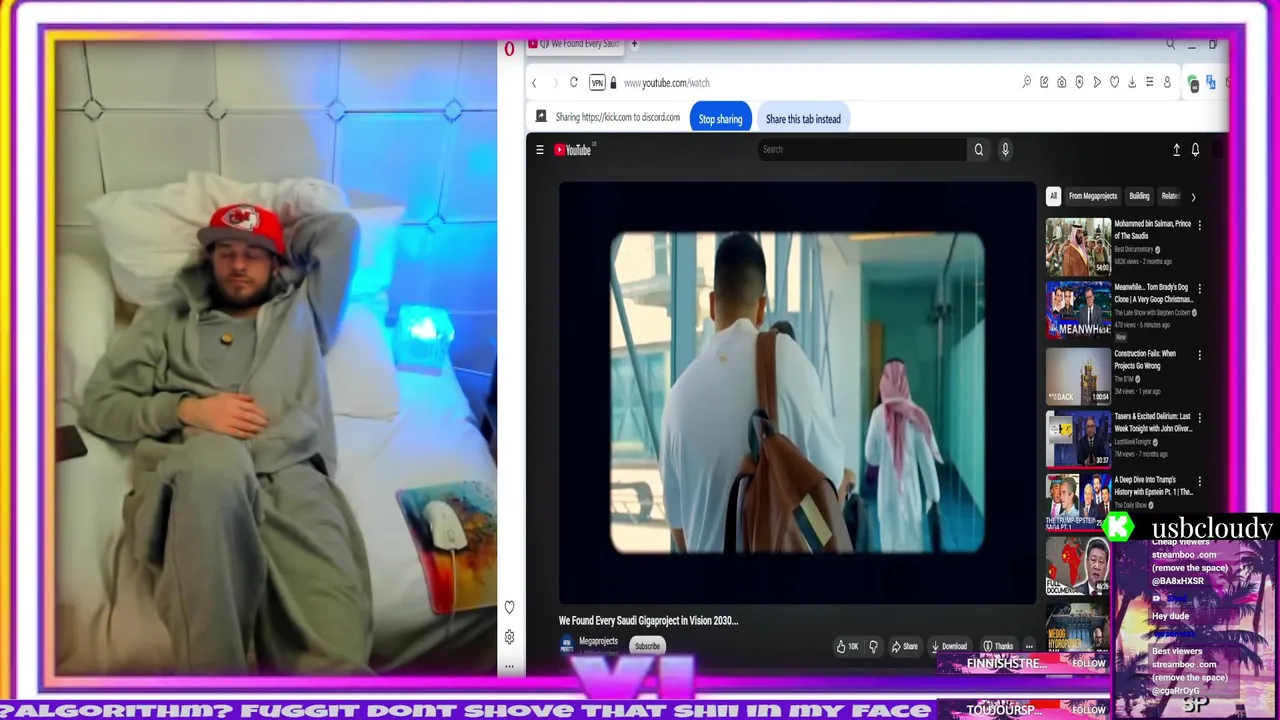This screenshot has width=1280, height=720.
Task: Open browser tab search magnifier
Action: point(1170,44)
